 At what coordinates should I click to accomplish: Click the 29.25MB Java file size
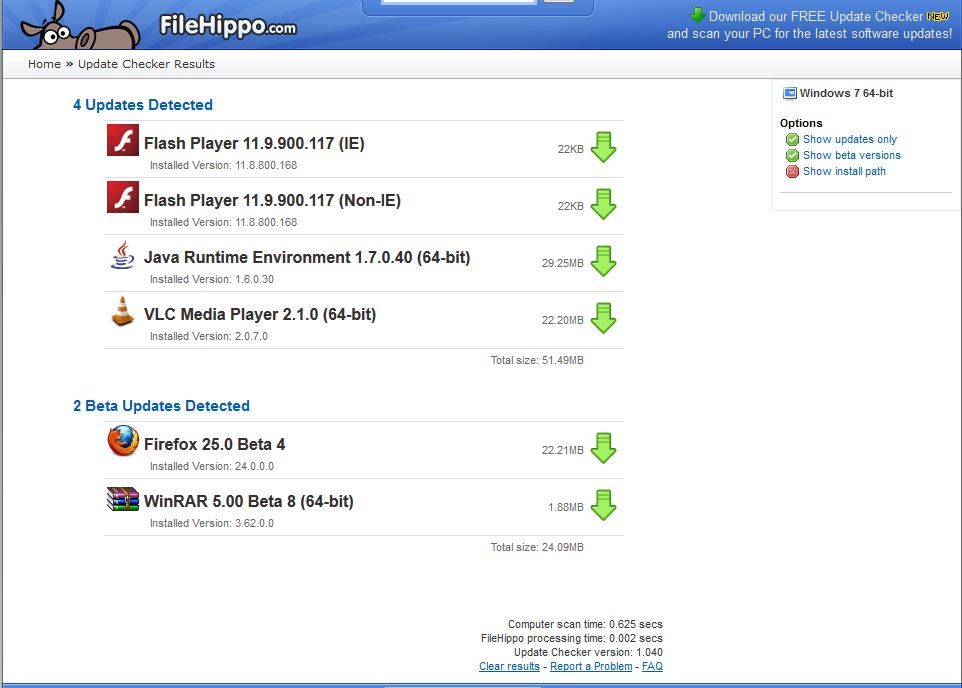pyautogui.click(x=563, y=263)
